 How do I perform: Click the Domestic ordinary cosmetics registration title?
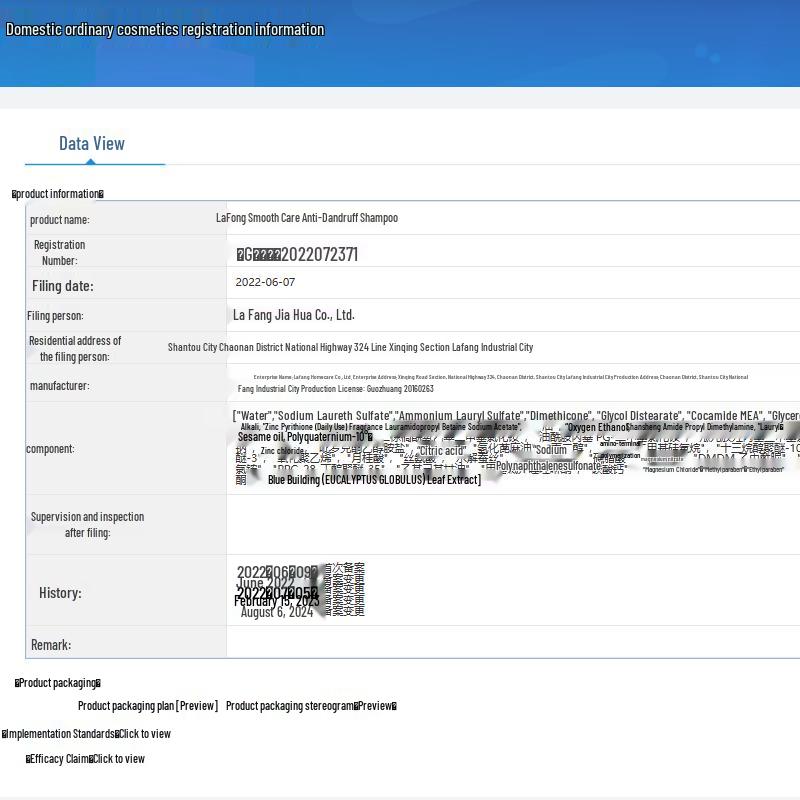pos(165,29)
